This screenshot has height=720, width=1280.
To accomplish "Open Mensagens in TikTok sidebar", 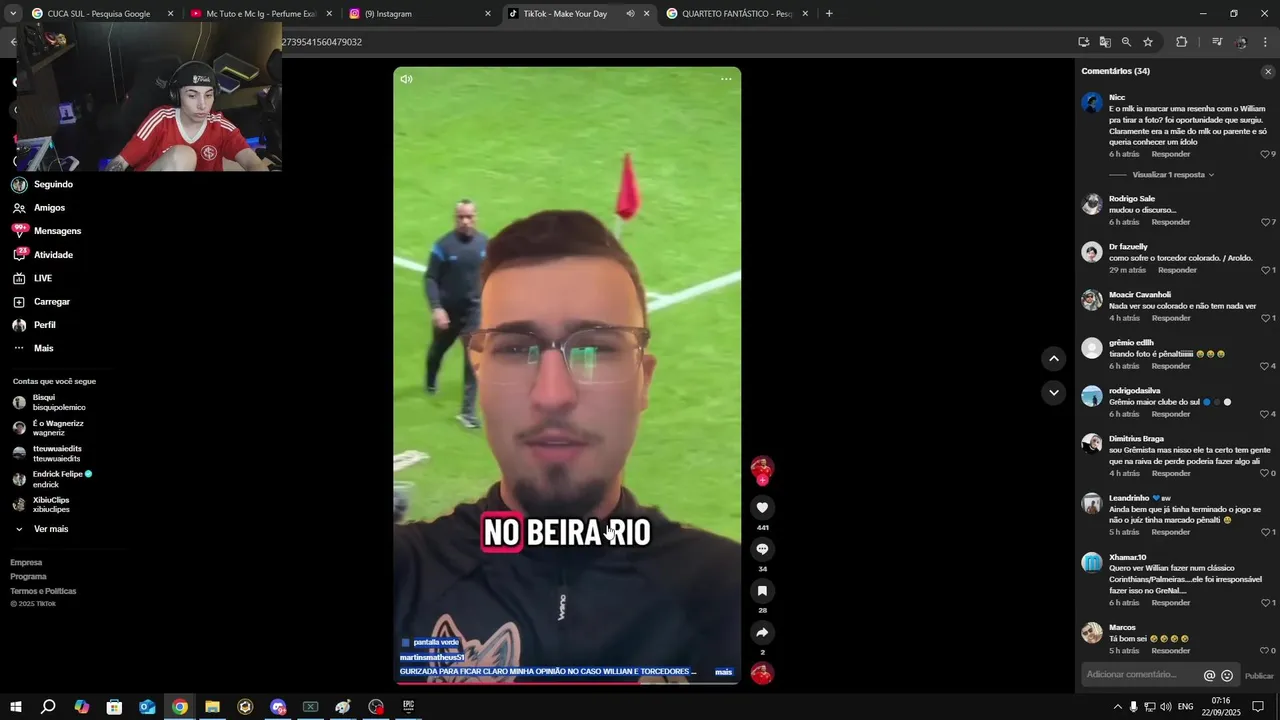I will (57, 231).
